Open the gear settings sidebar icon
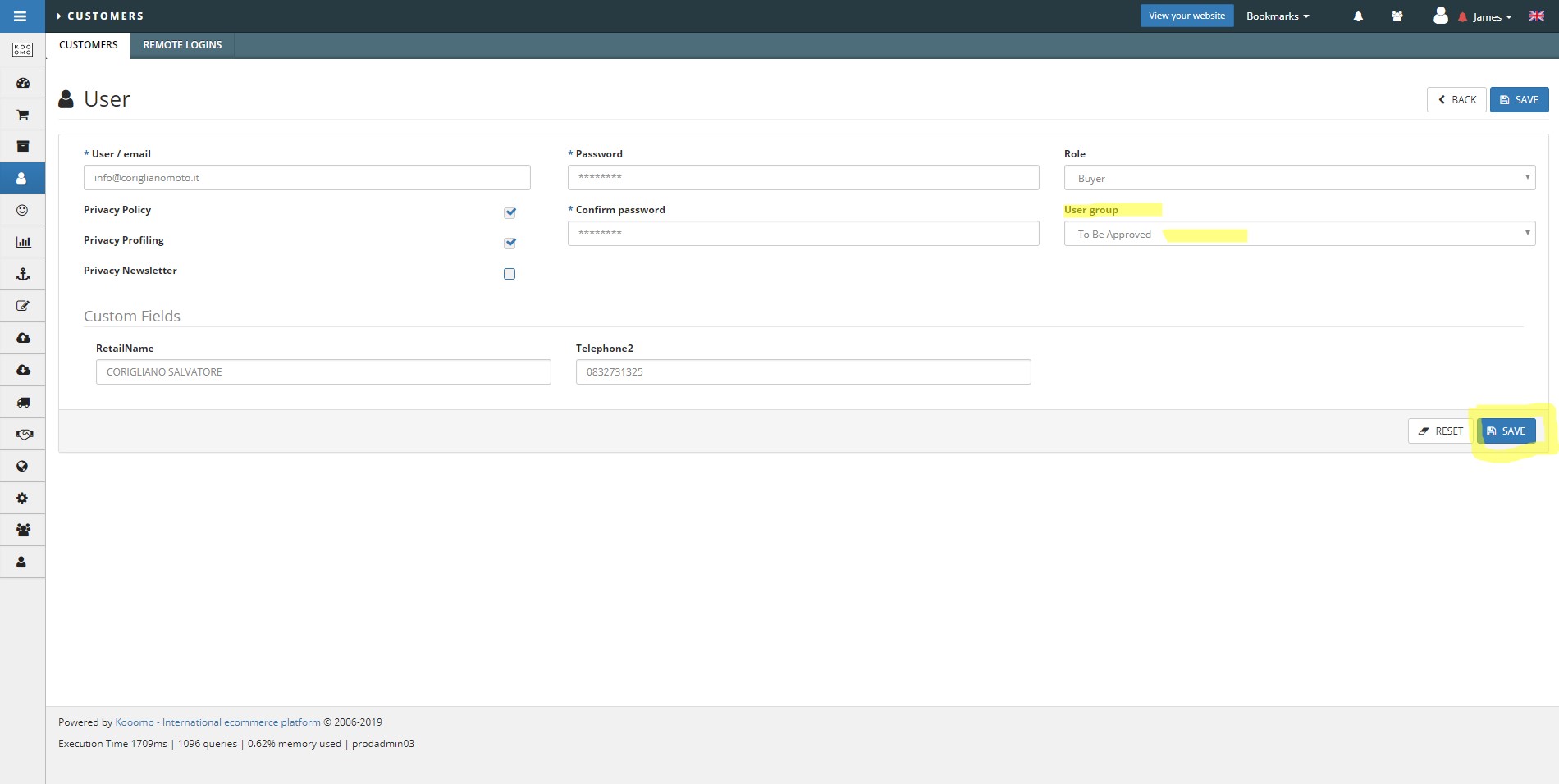Screen dimensions: 1559x784 point(23,498)
